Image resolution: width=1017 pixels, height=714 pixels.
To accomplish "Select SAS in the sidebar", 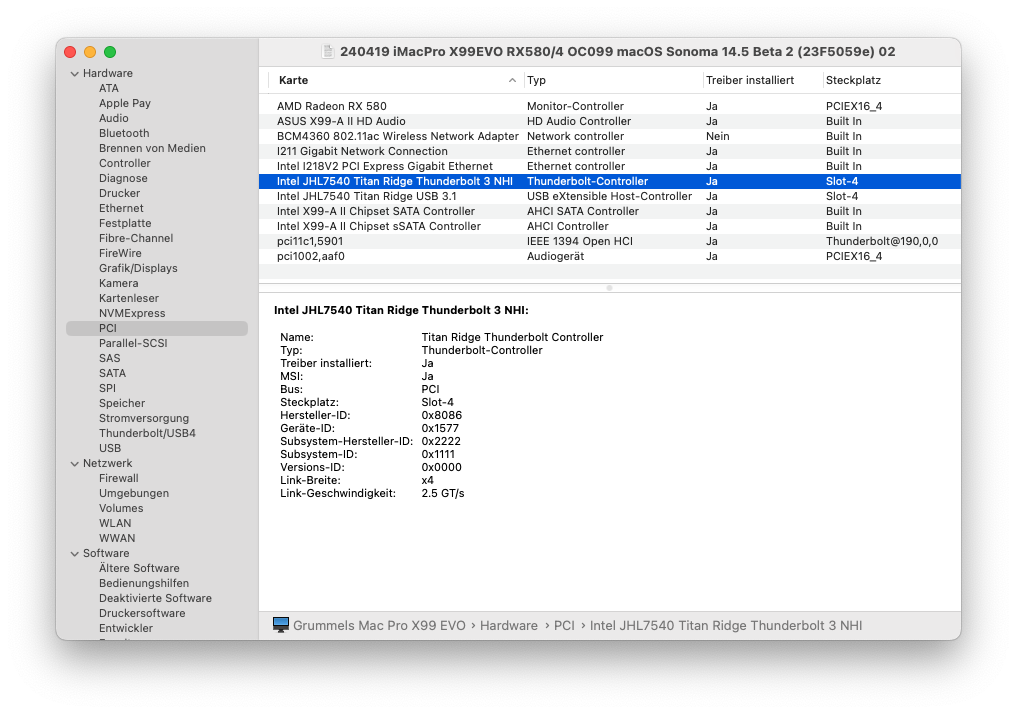I will click(x=109, y=358).
